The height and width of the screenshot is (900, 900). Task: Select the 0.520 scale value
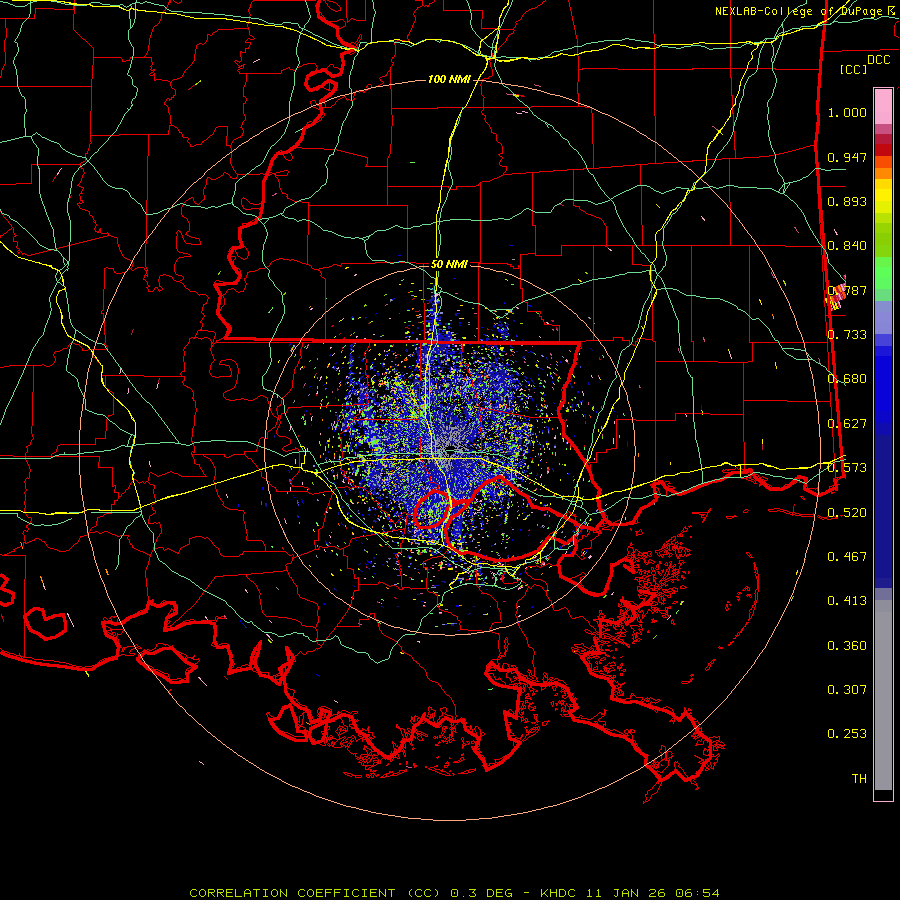tap(847, 513)
